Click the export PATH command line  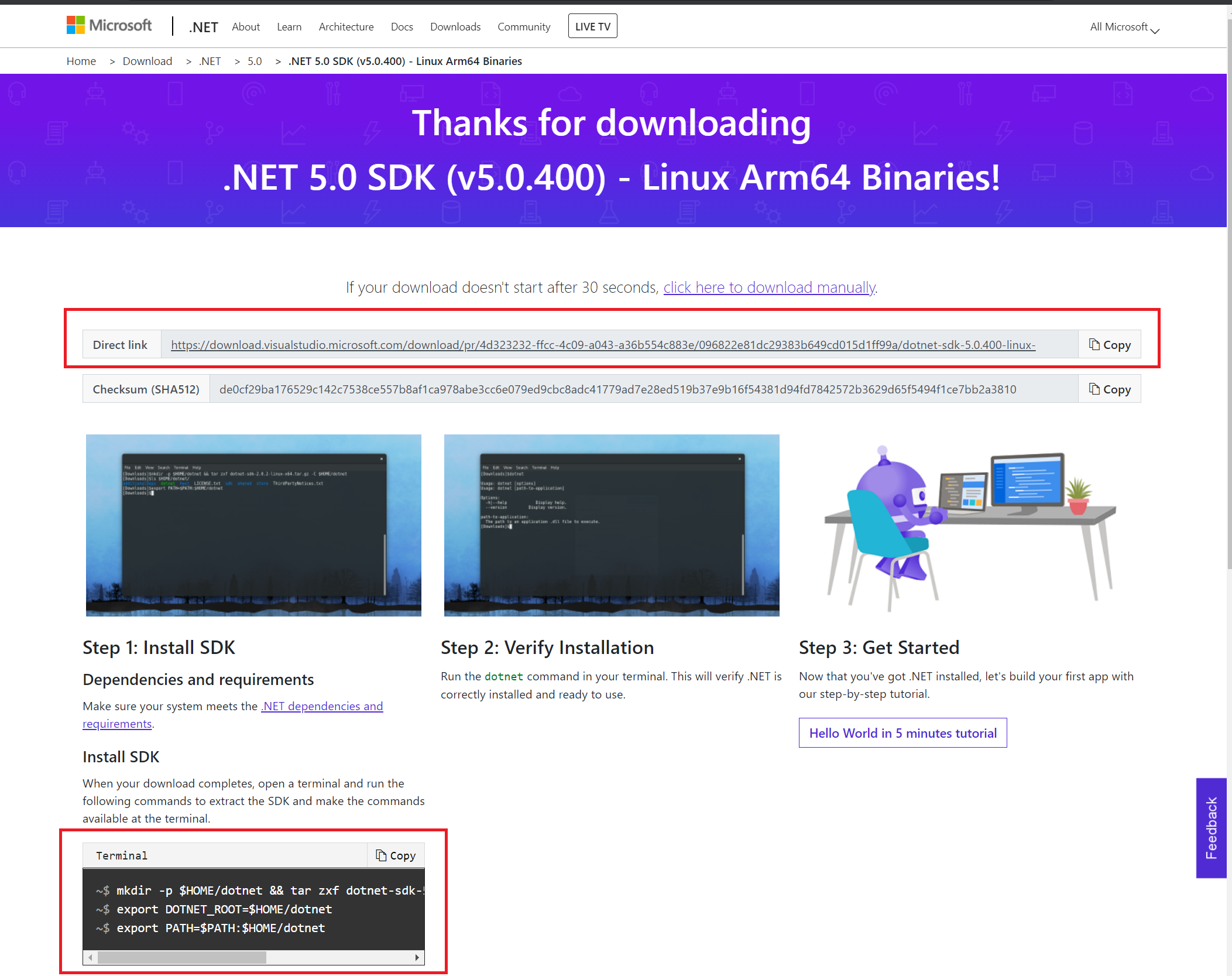(211, 928)
